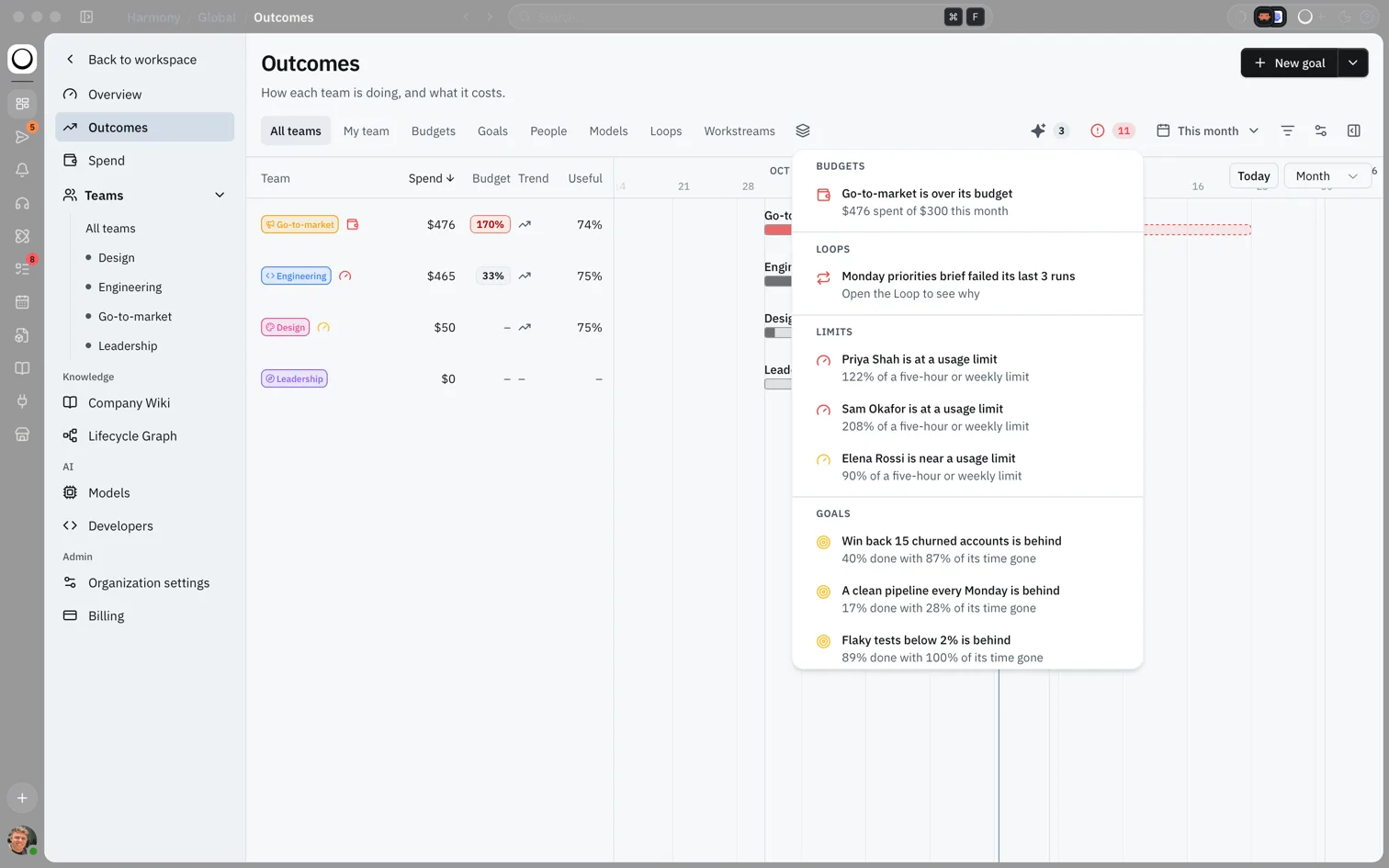
Task: Switch to the All teams tab
Action: point(296,130)
